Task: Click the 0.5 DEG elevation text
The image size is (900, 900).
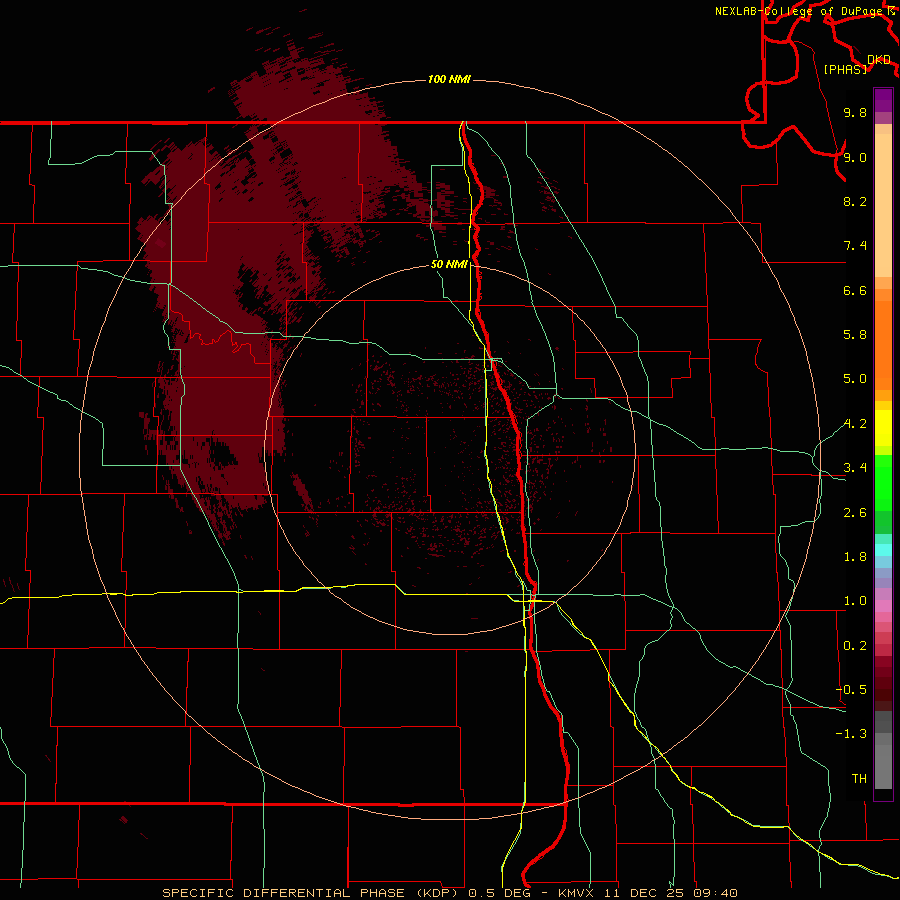Action: [498, 893]
